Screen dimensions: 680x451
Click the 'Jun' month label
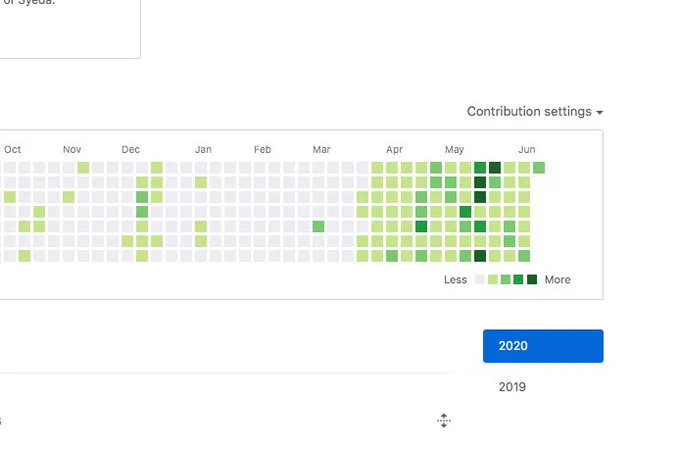coord(527,150)
